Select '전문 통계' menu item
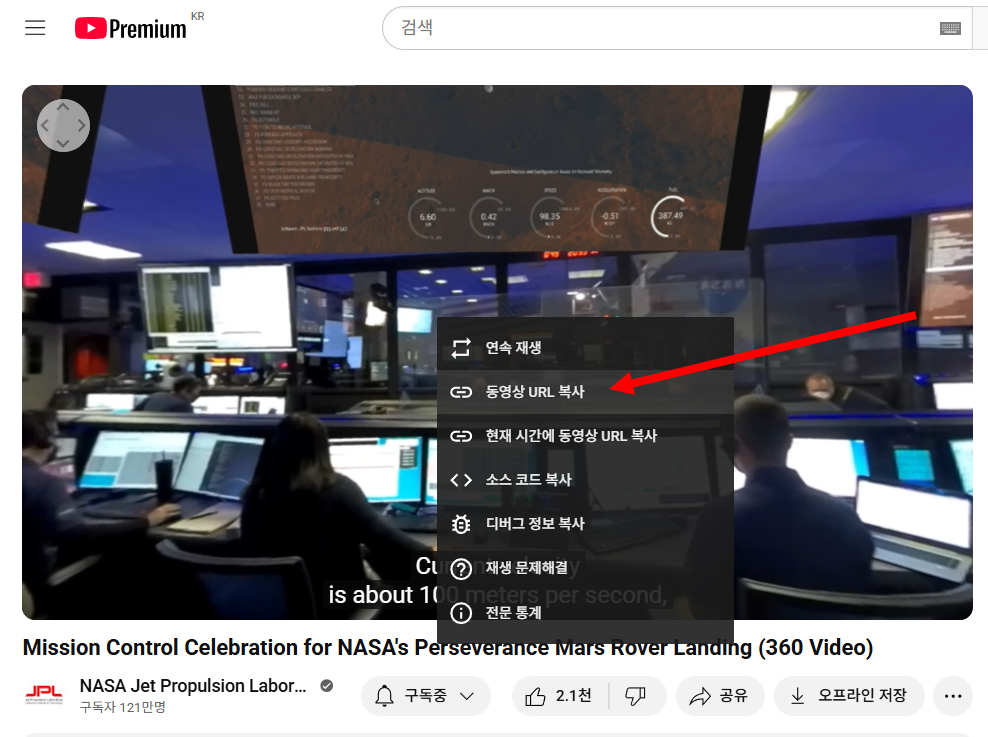 click(x=585, y=612)
